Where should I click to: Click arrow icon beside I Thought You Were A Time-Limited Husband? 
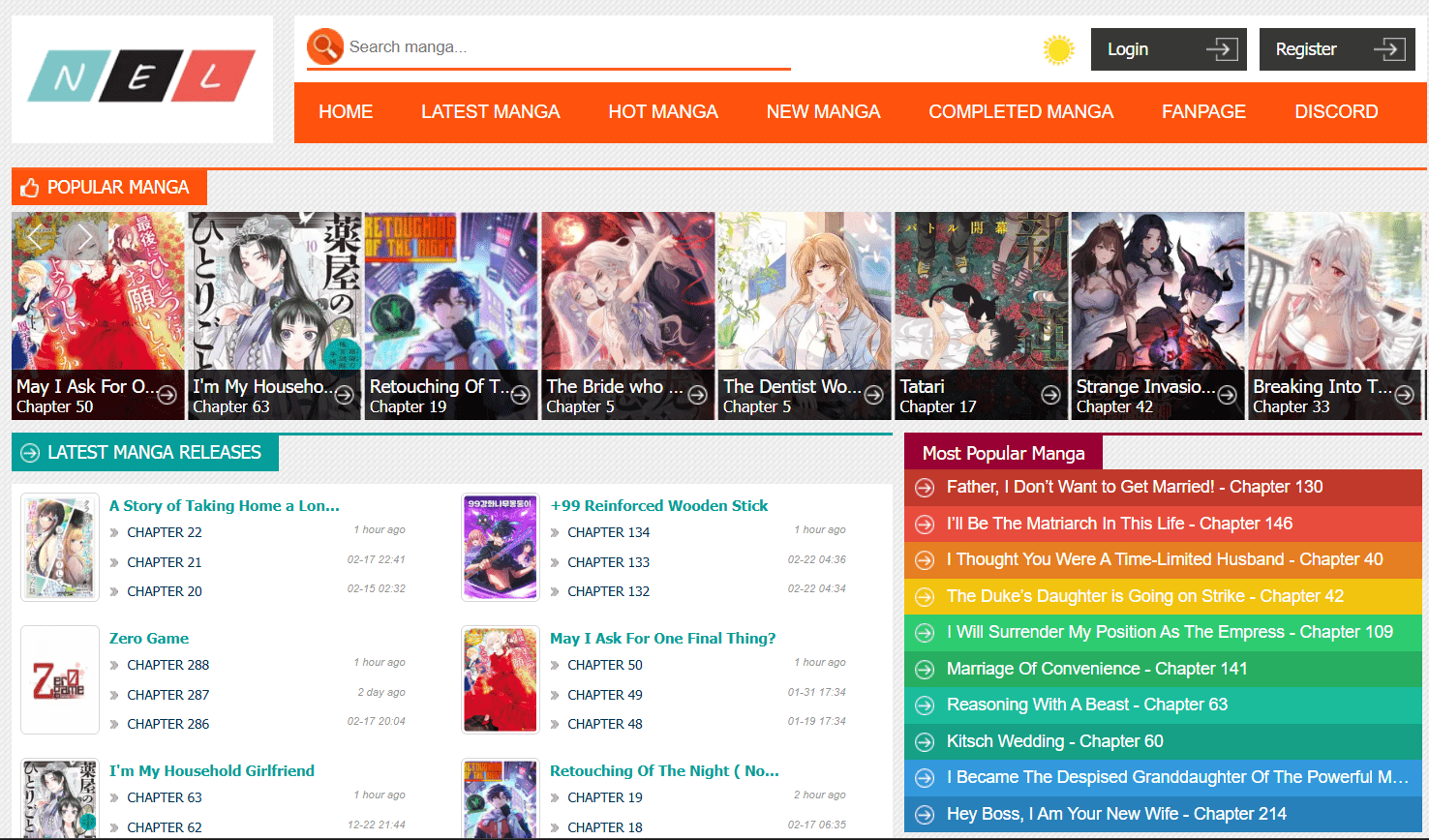pos(925,559)
